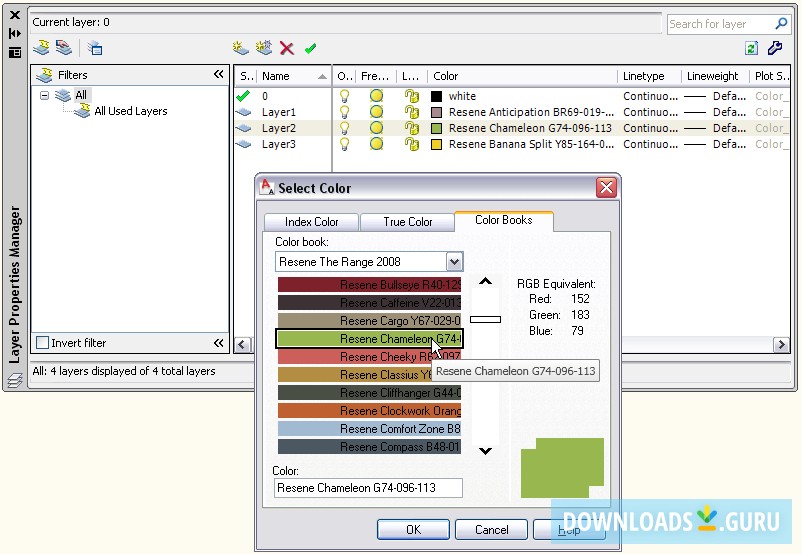This screenshot has width=802, height=554.
Task: Enable the Invert filter checkbox
Action: [42, 342]
